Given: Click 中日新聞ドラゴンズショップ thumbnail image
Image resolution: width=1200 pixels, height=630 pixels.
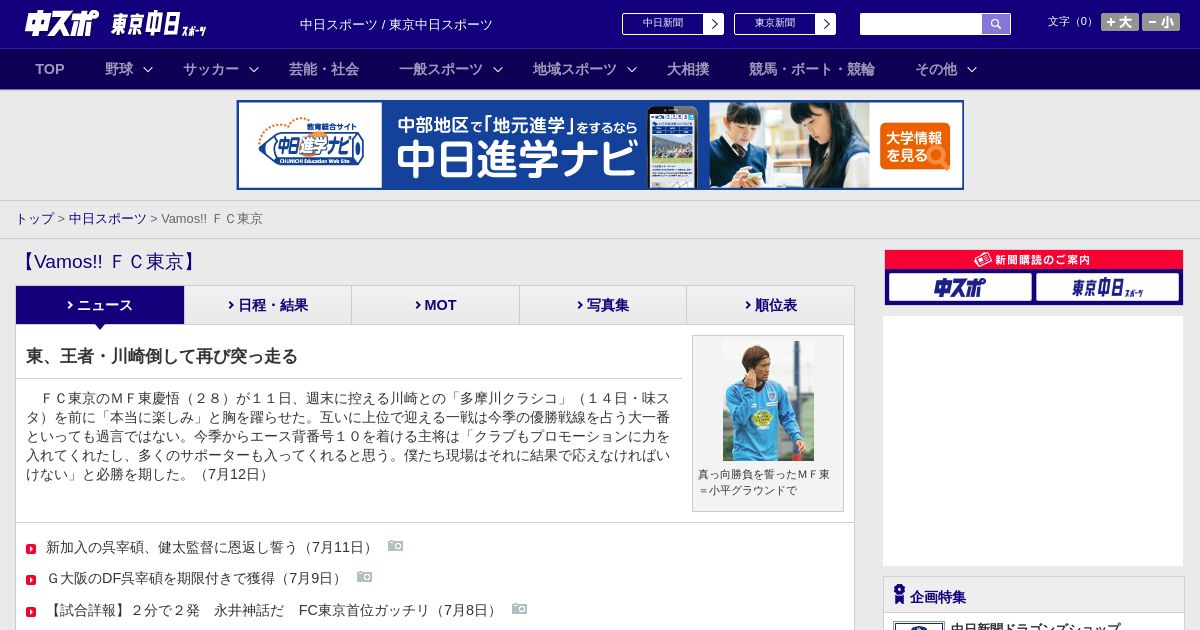Looking at the screenshot, I should [919, 626].
